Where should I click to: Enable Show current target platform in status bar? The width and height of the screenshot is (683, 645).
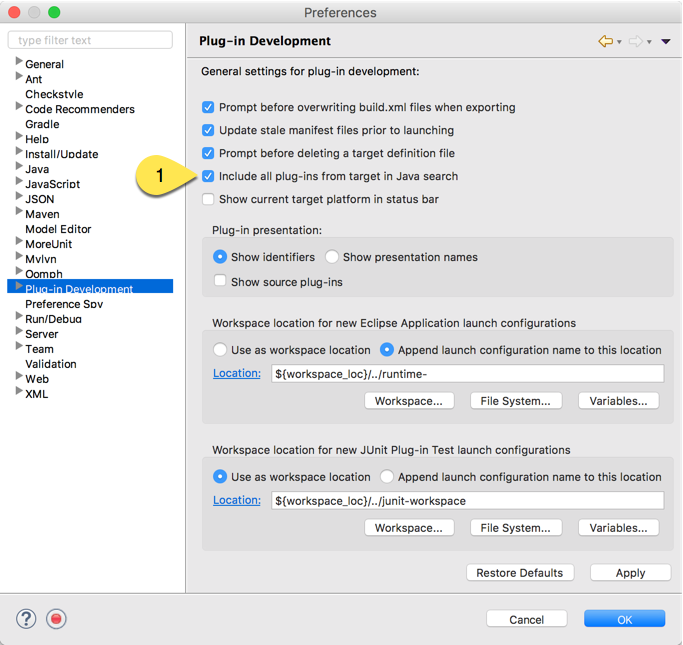(x=208, y=199)
